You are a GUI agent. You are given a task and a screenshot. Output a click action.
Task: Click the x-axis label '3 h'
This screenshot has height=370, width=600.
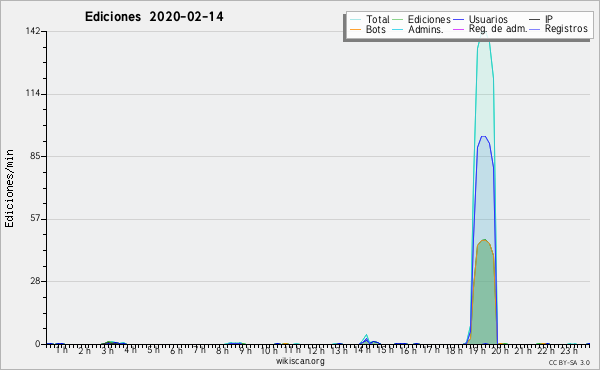coord(108,350)
